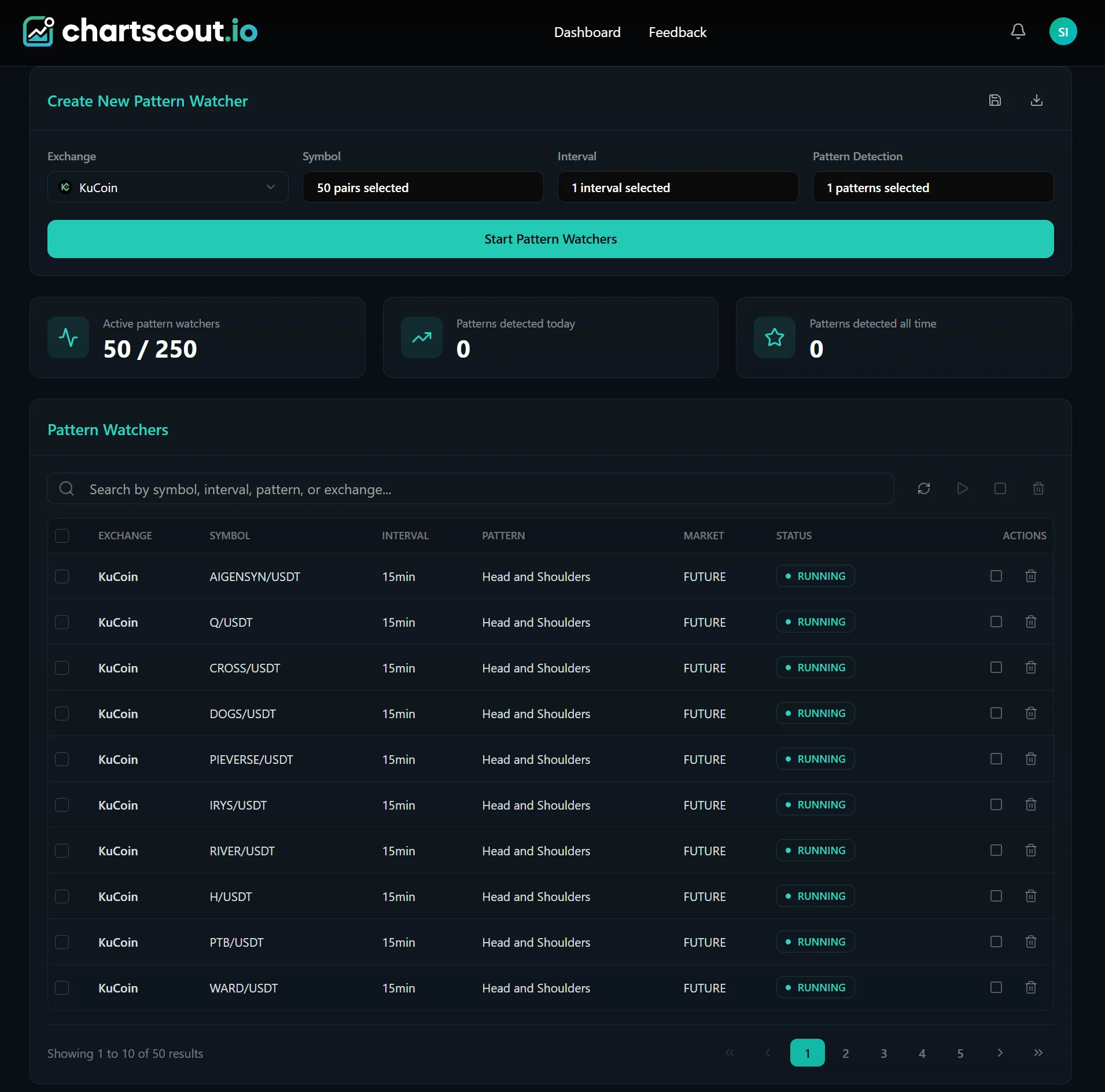Stop the AIGENSYN/USDT watcher

click(996, 576)
